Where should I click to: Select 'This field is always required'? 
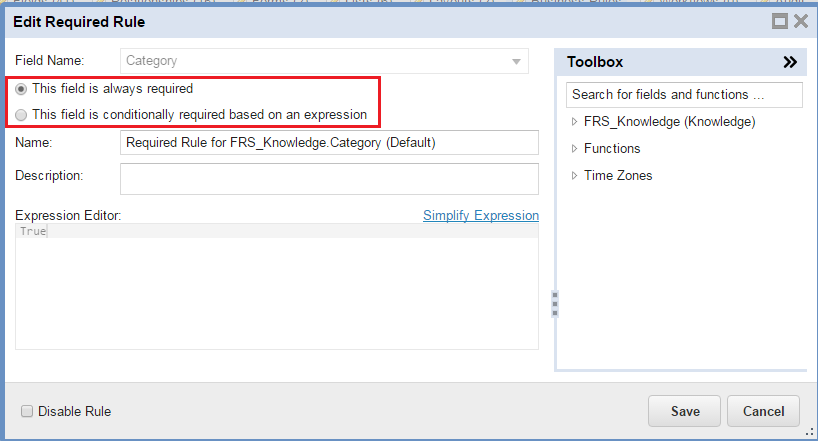click(22, 89)
